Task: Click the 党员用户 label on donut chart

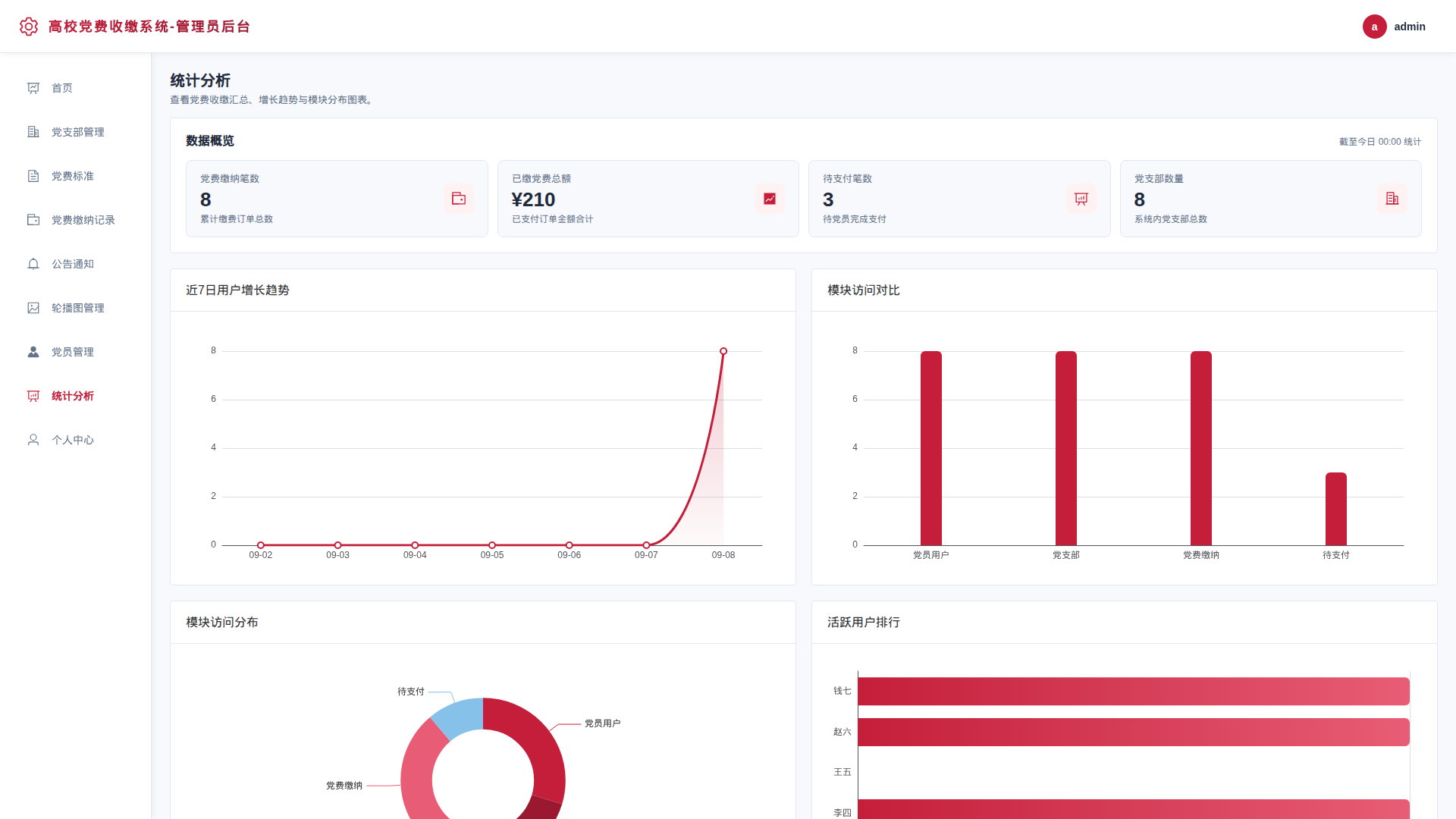Action: [x=603, y=723]
